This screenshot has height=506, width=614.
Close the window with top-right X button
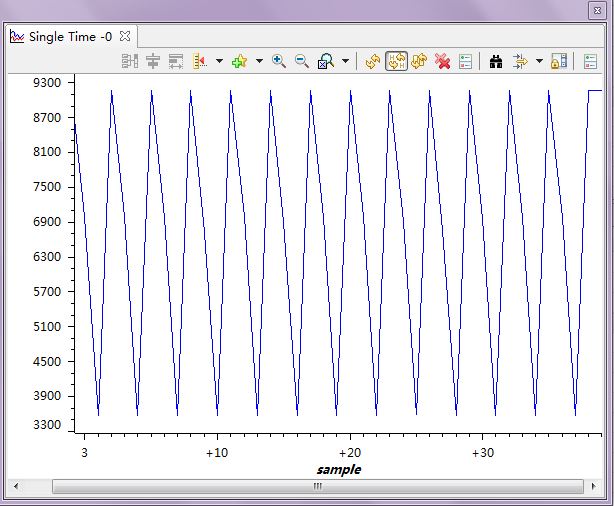click(x=597, y=11)
